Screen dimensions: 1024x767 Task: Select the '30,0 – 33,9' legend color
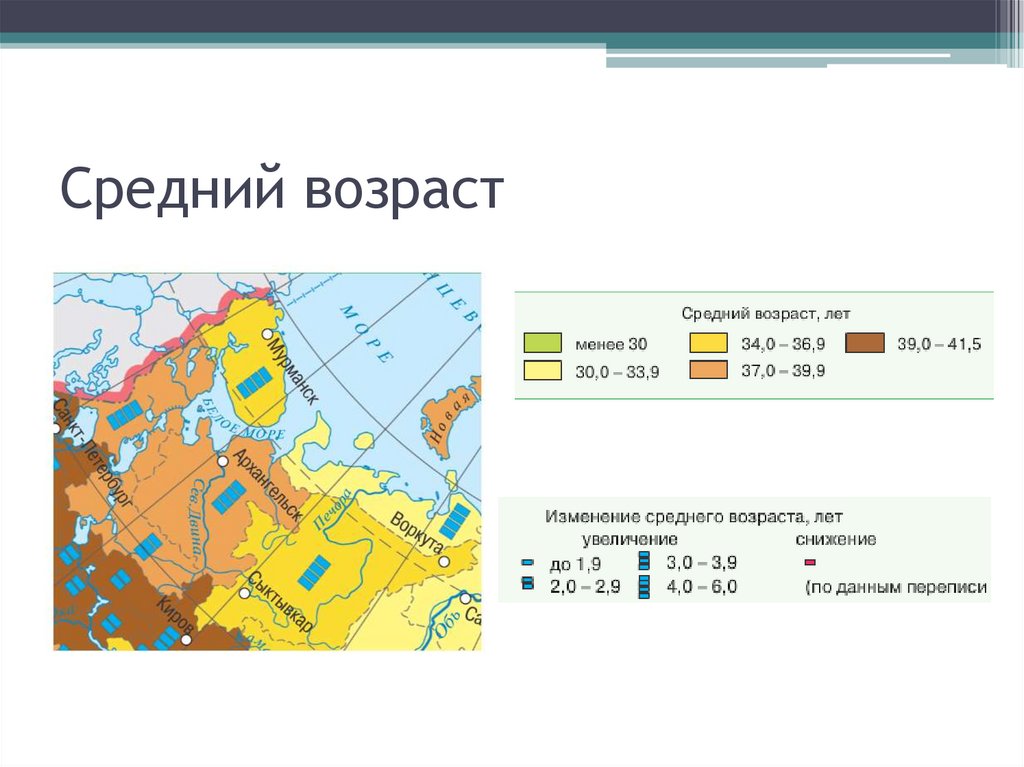(x=542, y=370)
